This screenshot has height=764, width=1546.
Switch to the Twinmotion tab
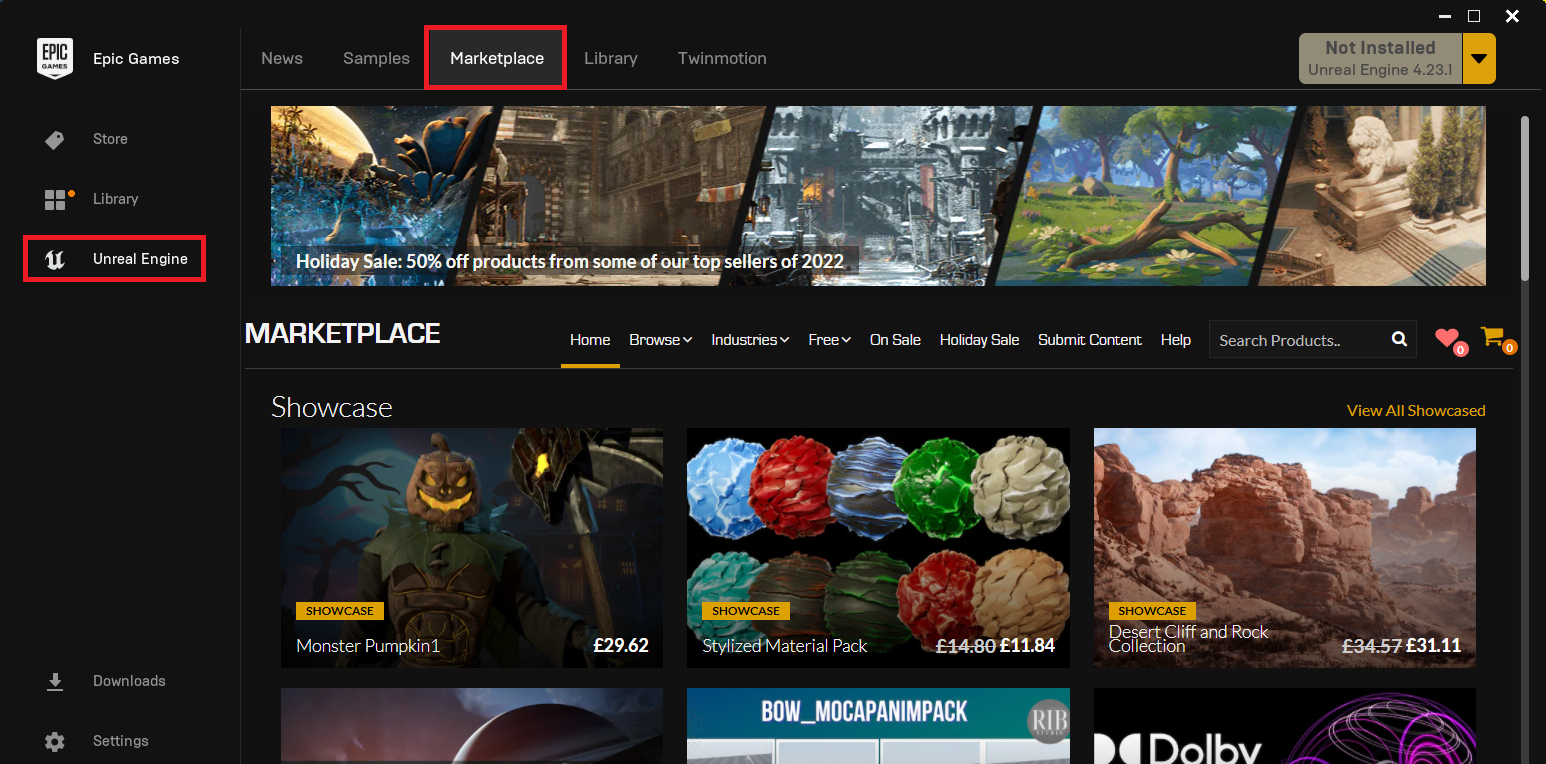click(721, 58)
